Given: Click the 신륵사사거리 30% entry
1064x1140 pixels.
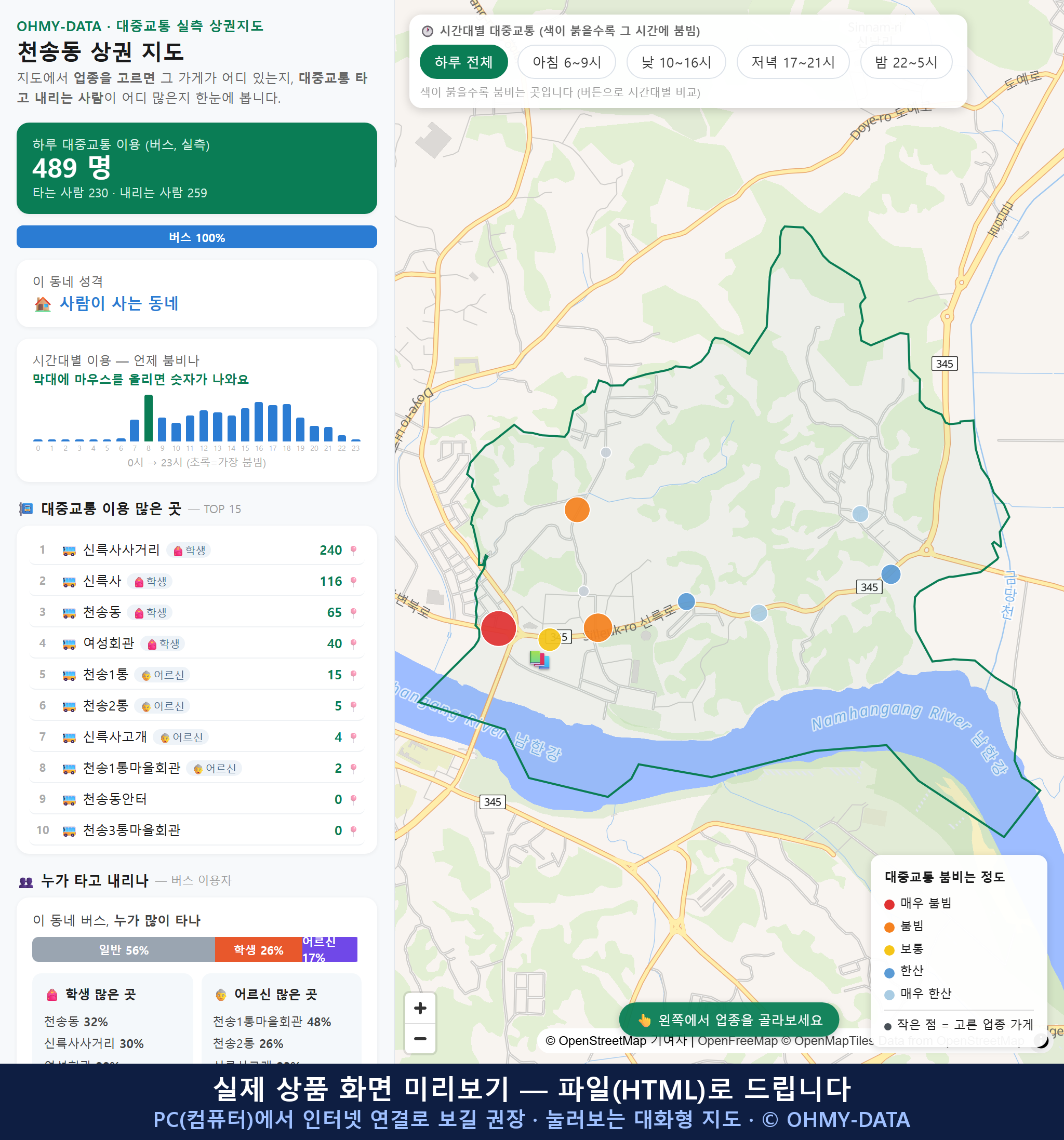Looking at the screenshot, I should click(x=94, y=1044).
